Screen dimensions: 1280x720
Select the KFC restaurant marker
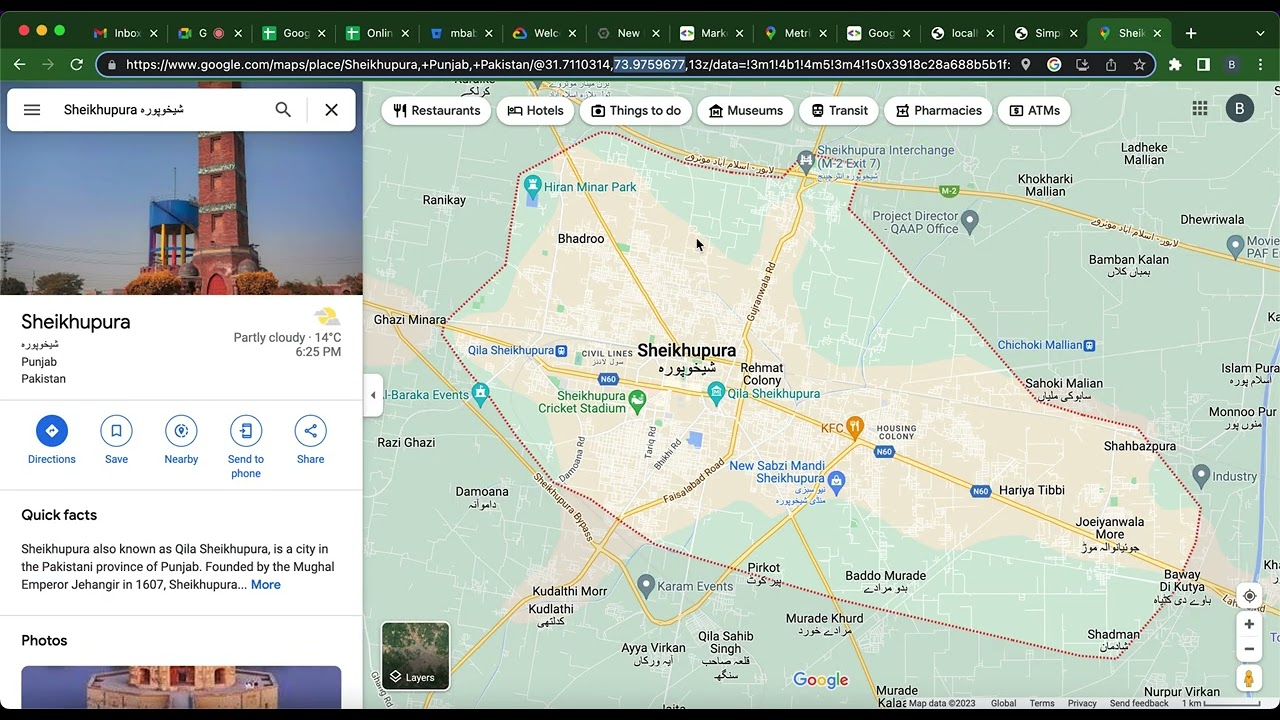click(x=854, y=427)
